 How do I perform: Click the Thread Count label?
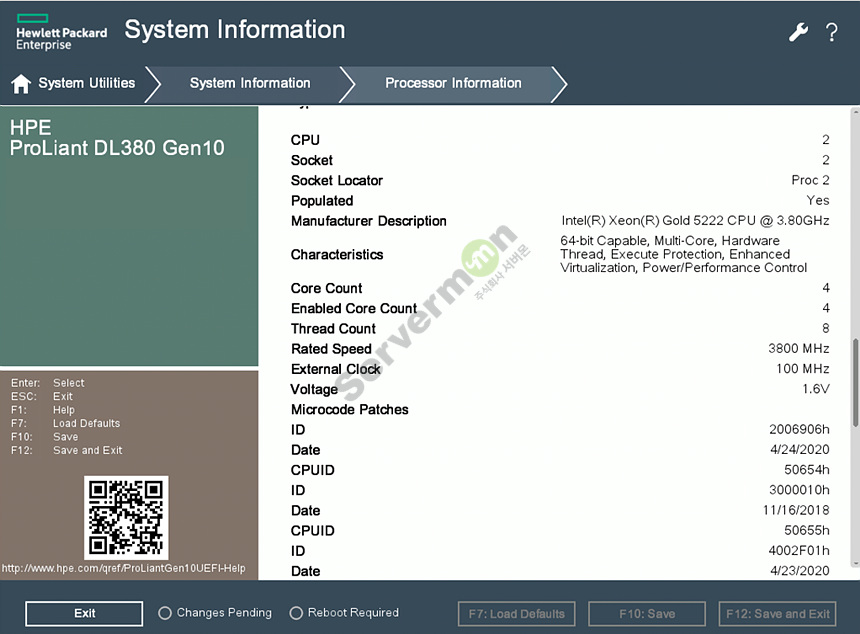tap(333, 329)
